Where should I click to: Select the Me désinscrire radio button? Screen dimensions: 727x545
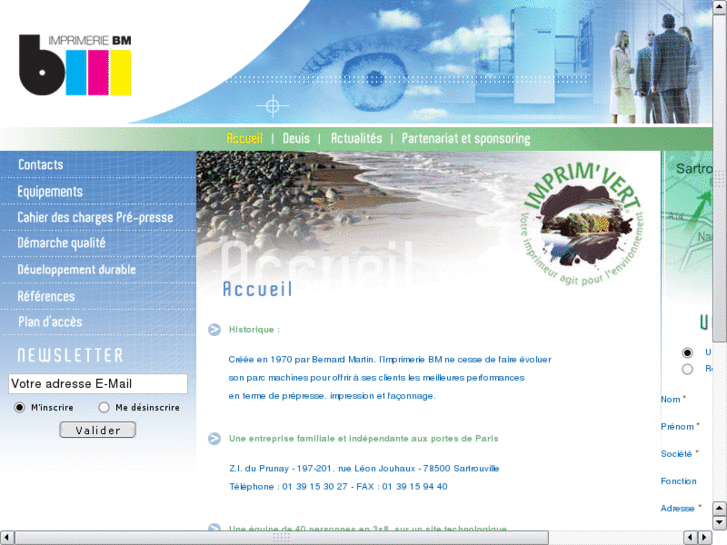104,407
